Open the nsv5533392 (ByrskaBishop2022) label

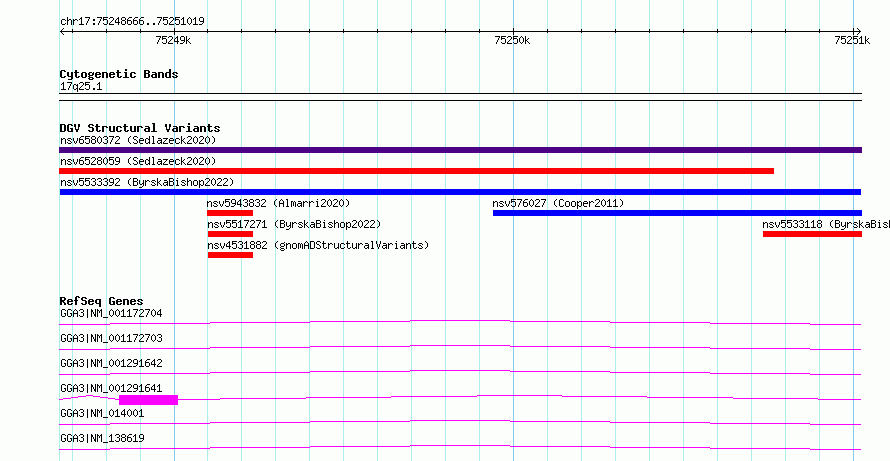point(147,182)
